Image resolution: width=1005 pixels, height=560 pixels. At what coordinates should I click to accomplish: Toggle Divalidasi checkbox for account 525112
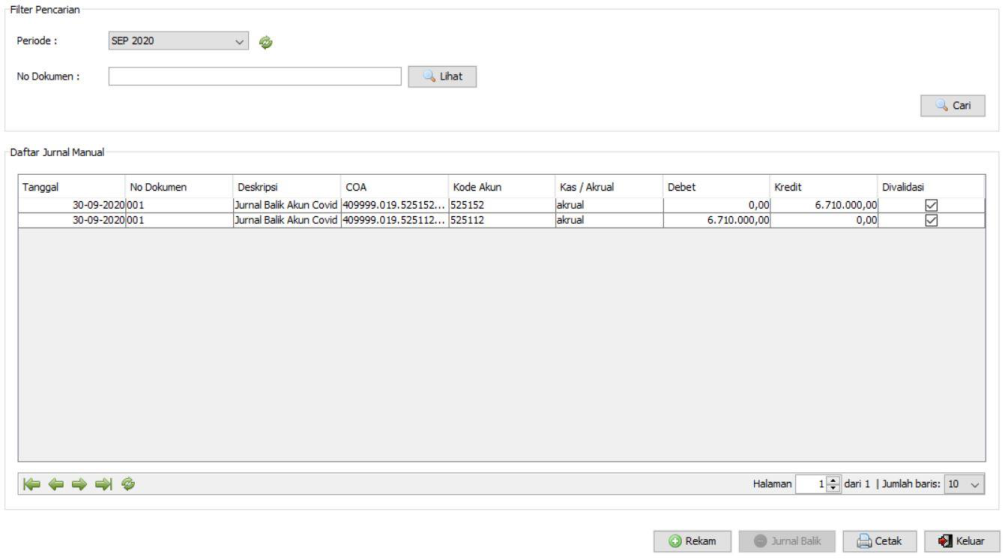click(x=932, y=221)
